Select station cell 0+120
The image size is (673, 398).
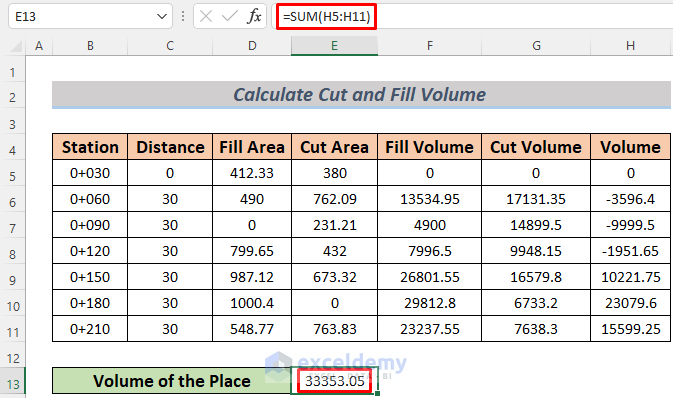point(90,251)
